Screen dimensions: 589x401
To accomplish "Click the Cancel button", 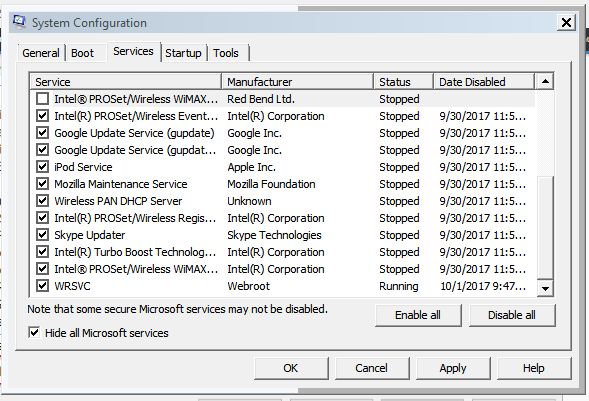I will tap(372, 368).
